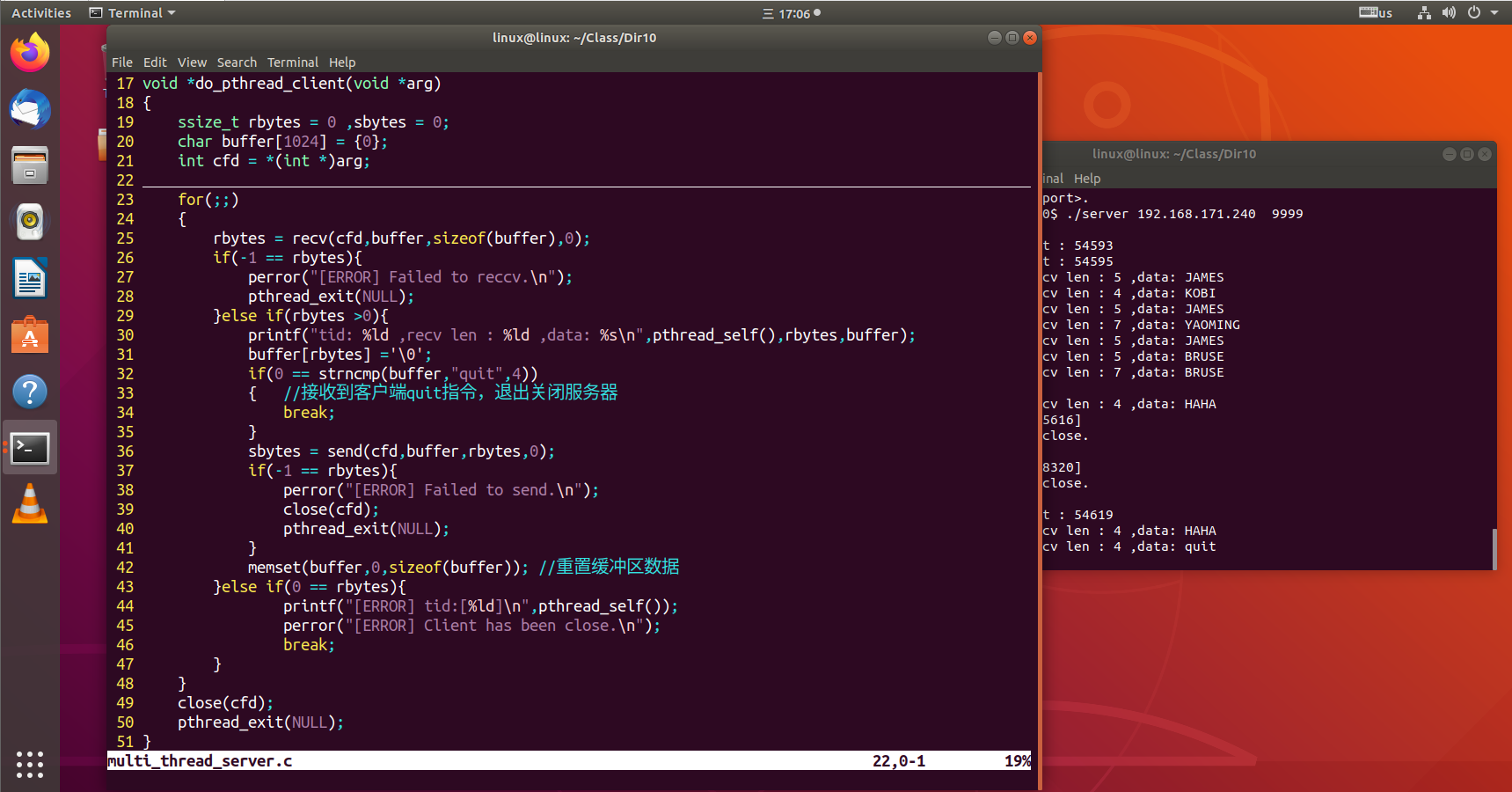
Task: Click the '22,0-1' cursor position indicator
Action: pyautogui.click(x=899, y=761)
